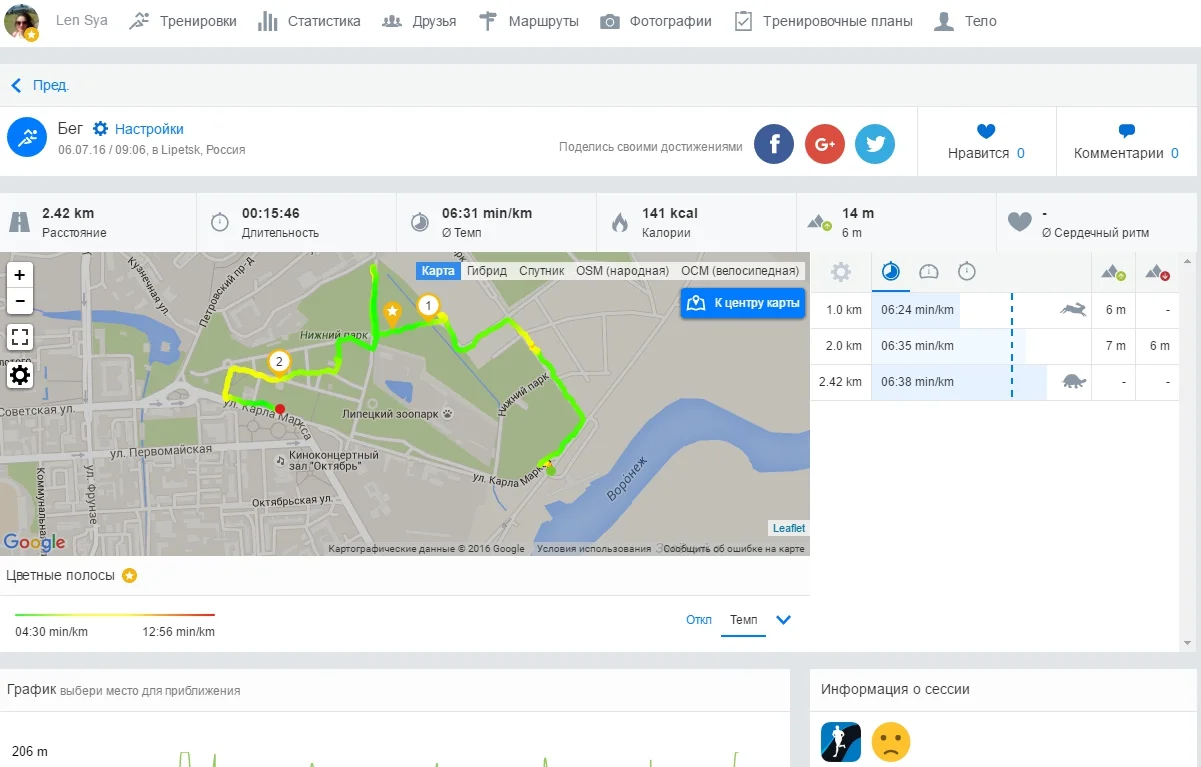Share workout on Google Plus

(825, 144)
